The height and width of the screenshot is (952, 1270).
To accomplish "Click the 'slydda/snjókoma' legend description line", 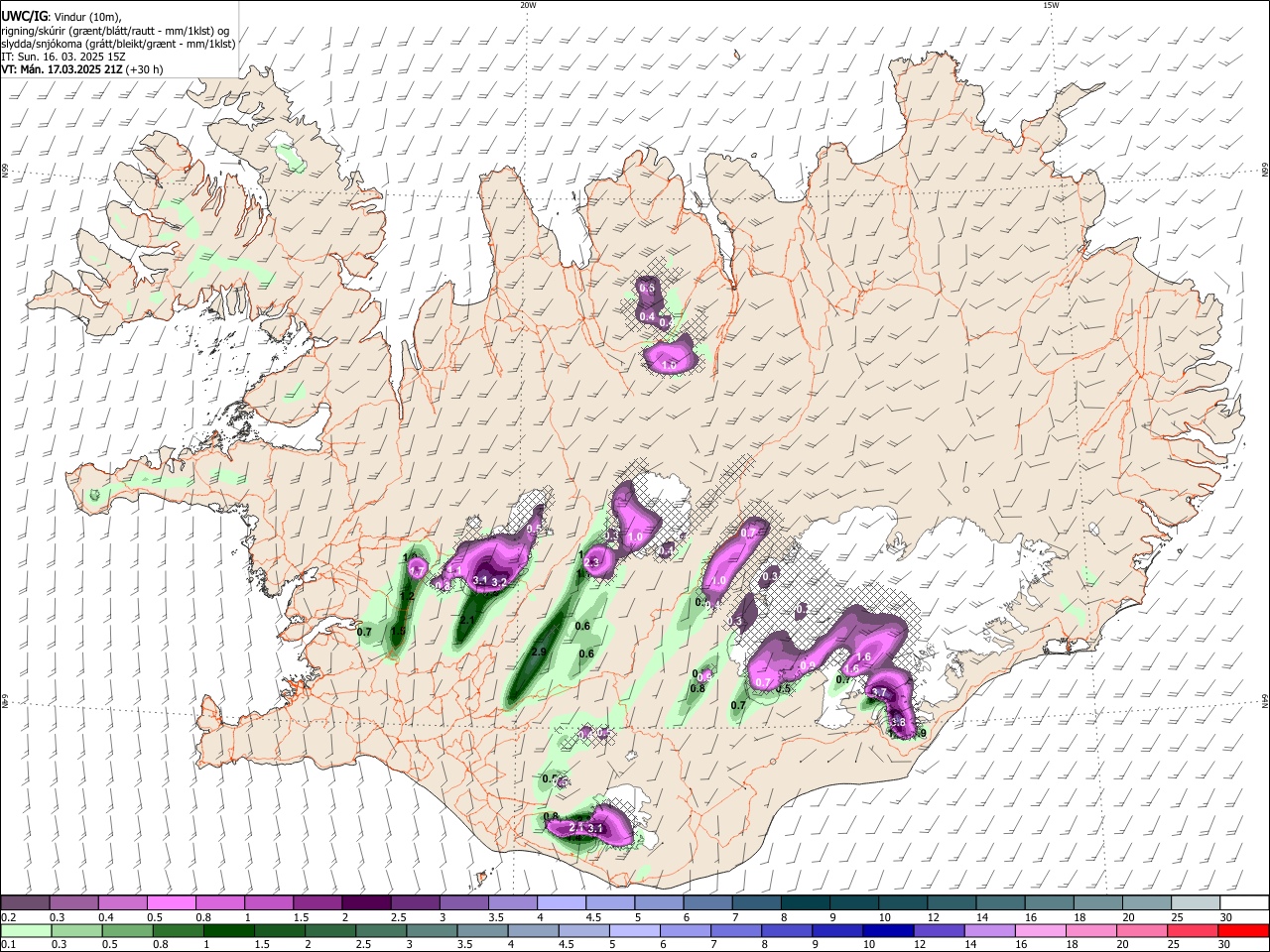I will pyautogui.click(x=118, y=44).
